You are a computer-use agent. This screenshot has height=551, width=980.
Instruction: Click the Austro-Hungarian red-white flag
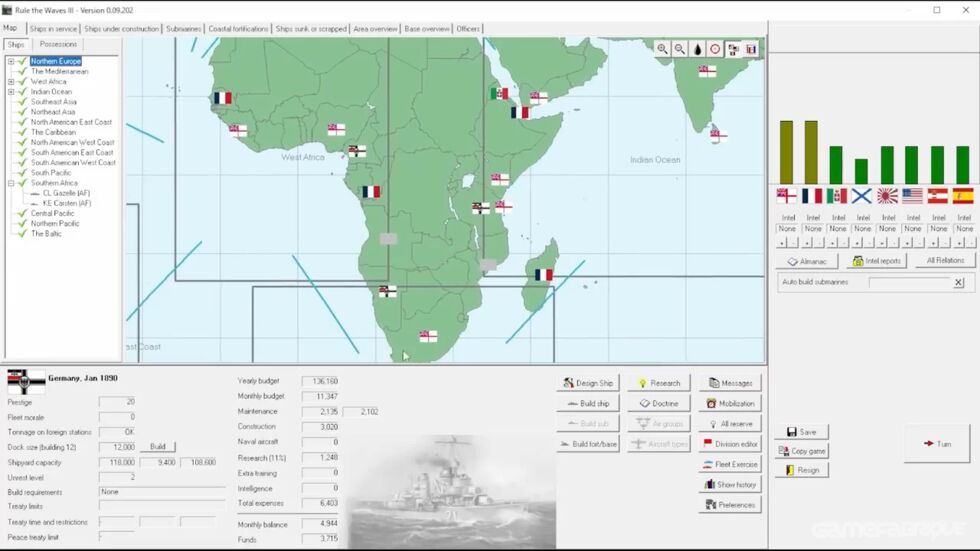click(937, 196)
